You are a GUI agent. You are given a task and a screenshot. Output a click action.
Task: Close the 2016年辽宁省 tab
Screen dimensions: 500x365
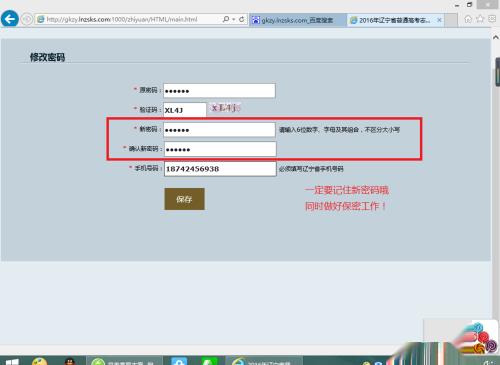pos(439,20)
